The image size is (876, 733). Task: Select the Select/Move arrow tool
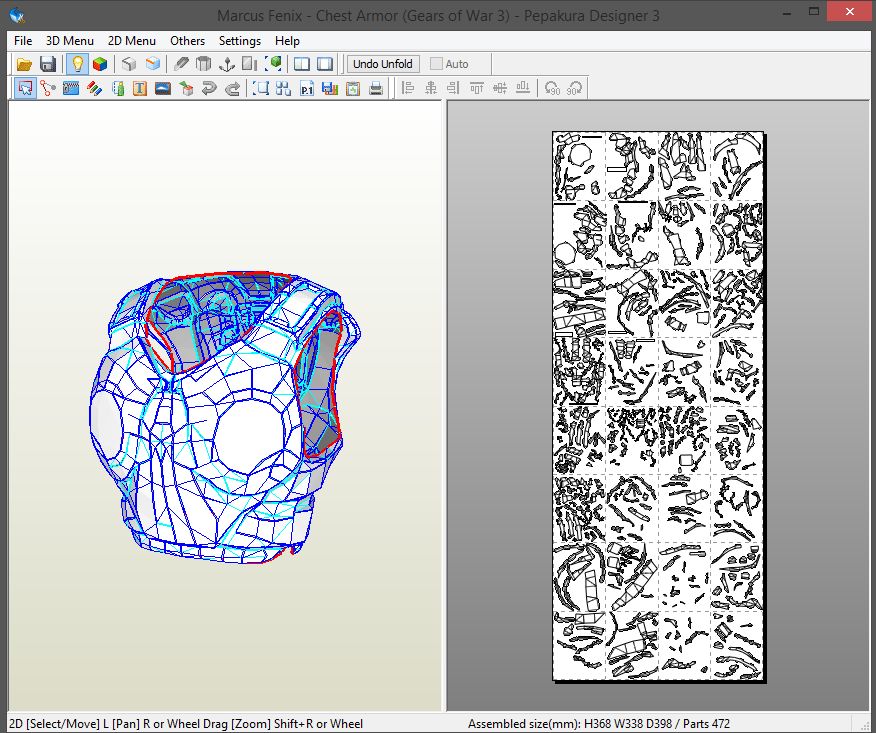click(25, 88)
